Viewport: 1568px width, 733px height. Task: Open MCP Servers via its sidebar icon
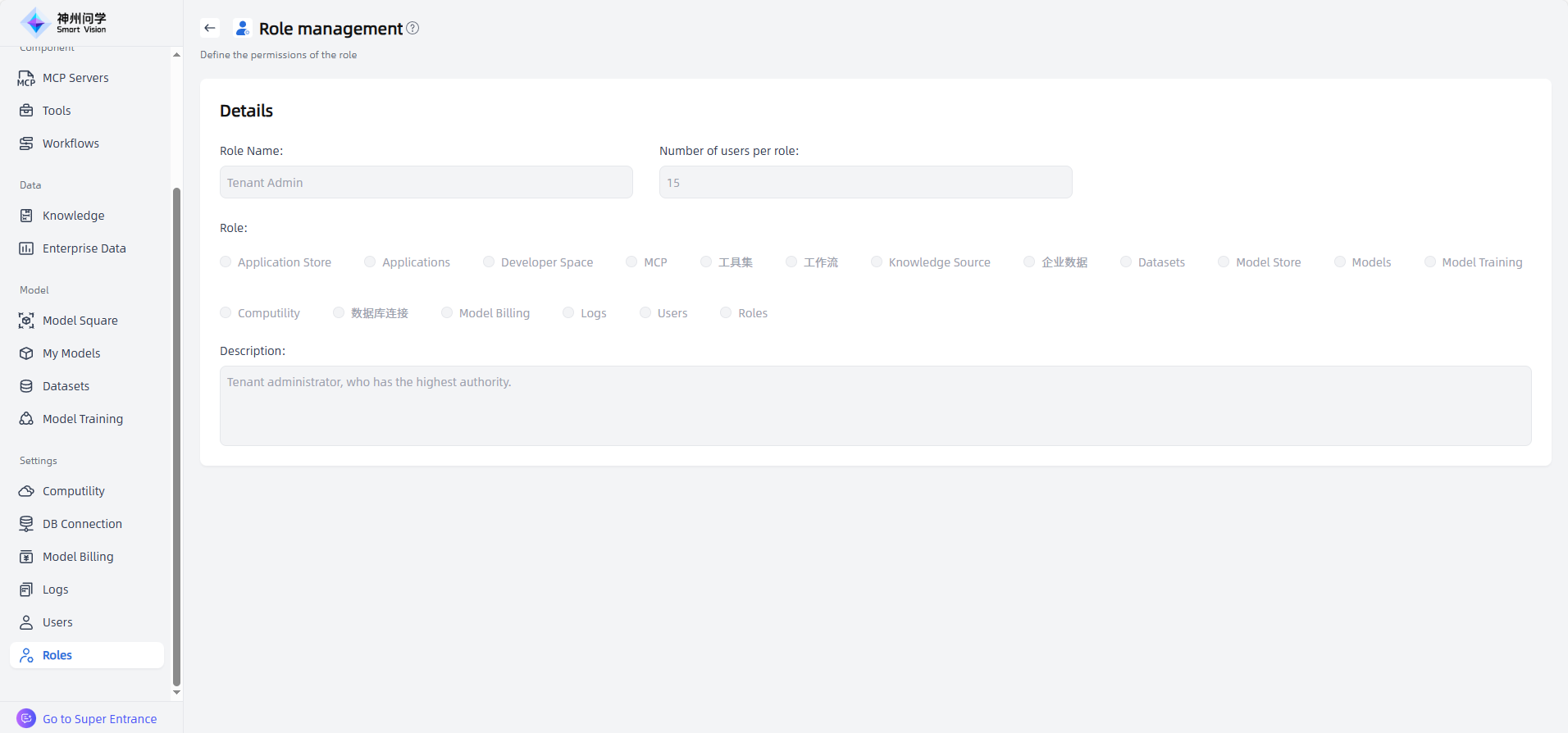[x=26, y=78]
